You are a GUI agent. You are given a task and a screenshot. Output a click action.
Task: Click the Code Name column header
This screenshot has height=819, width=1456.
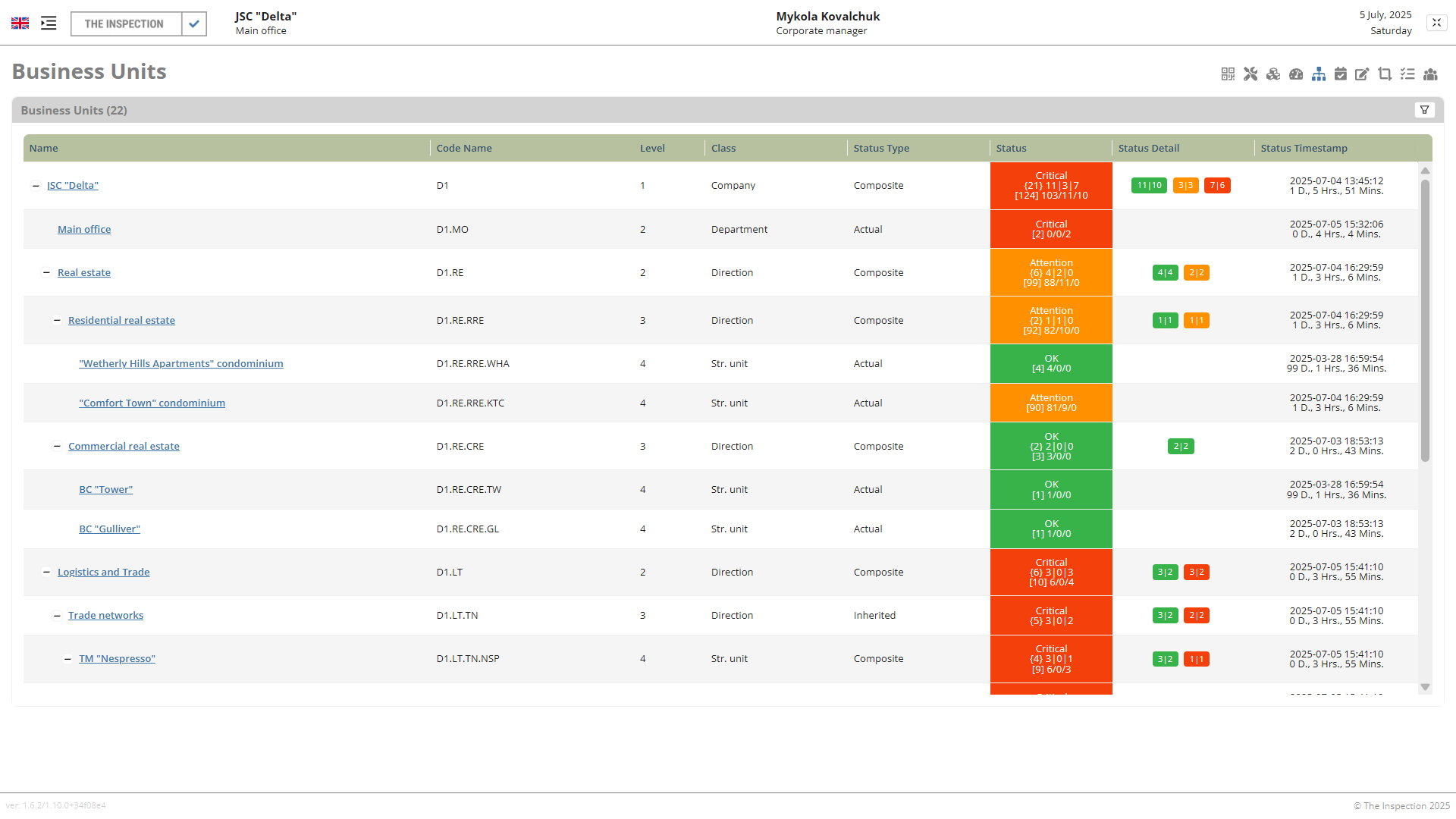pos(464,148)
